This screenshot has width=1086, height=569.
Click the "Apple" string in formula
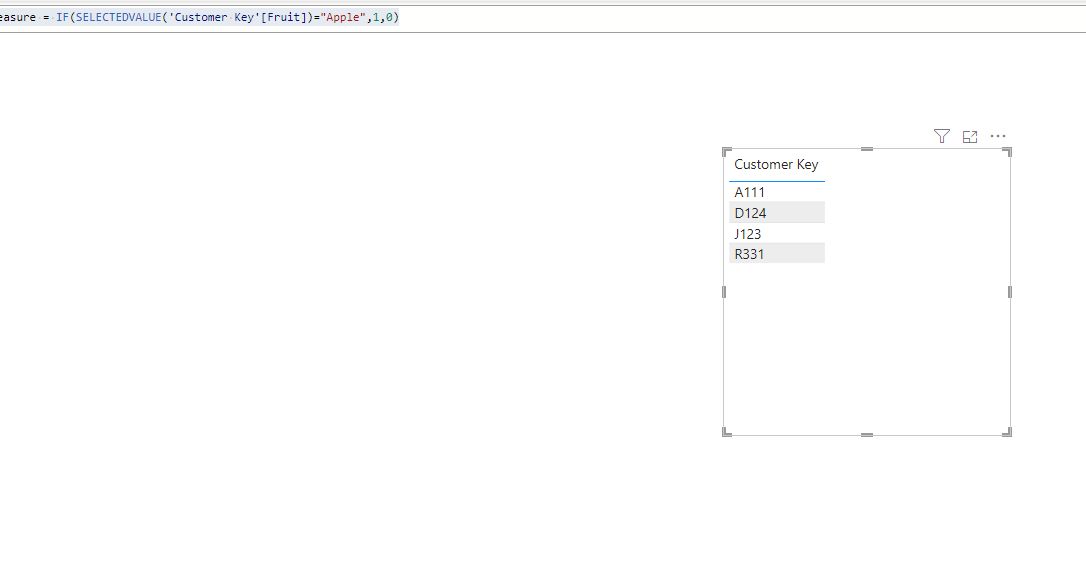tap(343, 17)
